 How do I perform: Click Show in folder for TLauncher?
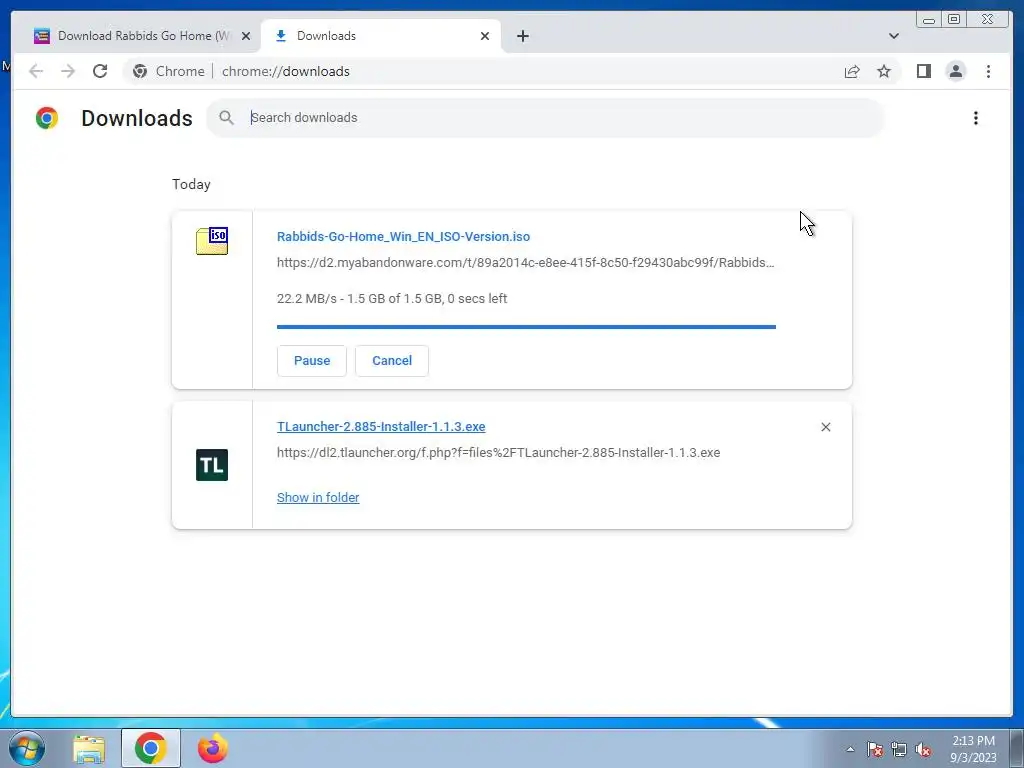coord(318,498)
